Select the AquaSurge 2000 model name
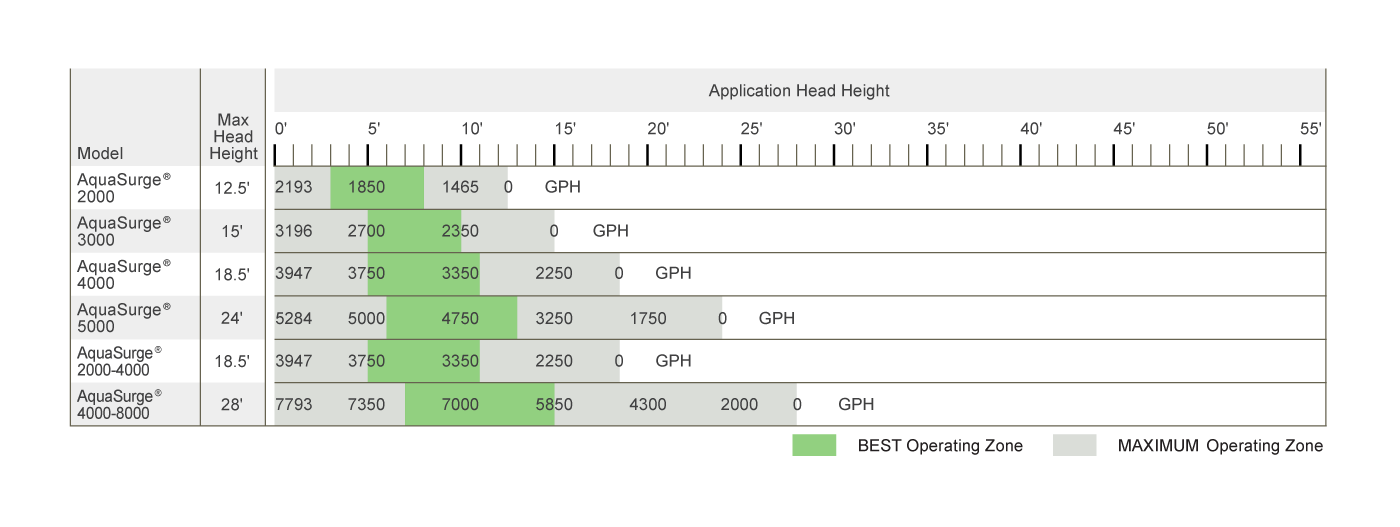The width and height of the screenshot is (1400, 527). tap(124, 187)
